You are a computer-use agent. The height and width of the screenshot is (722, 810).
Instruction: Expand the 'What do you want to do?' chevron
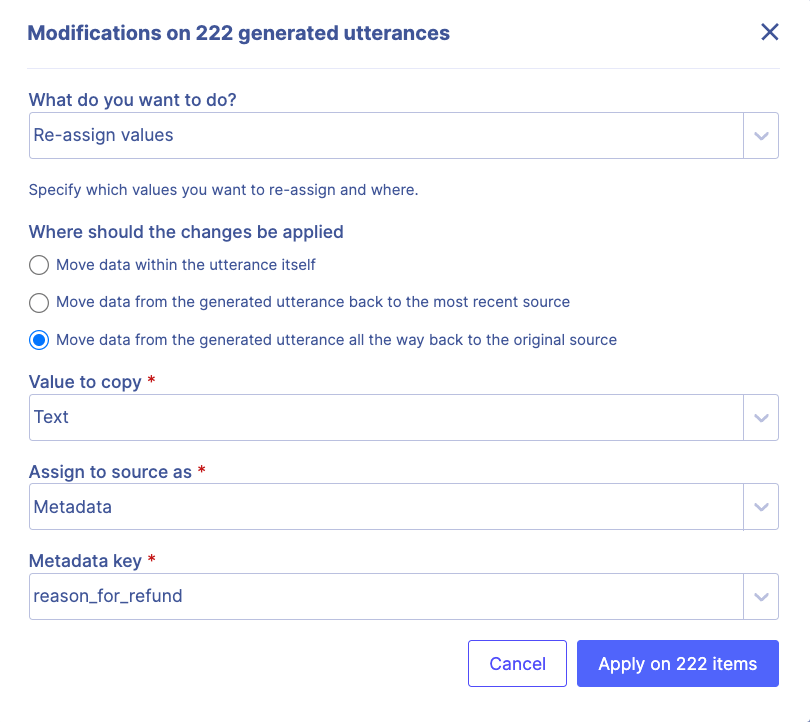[761, 135]
